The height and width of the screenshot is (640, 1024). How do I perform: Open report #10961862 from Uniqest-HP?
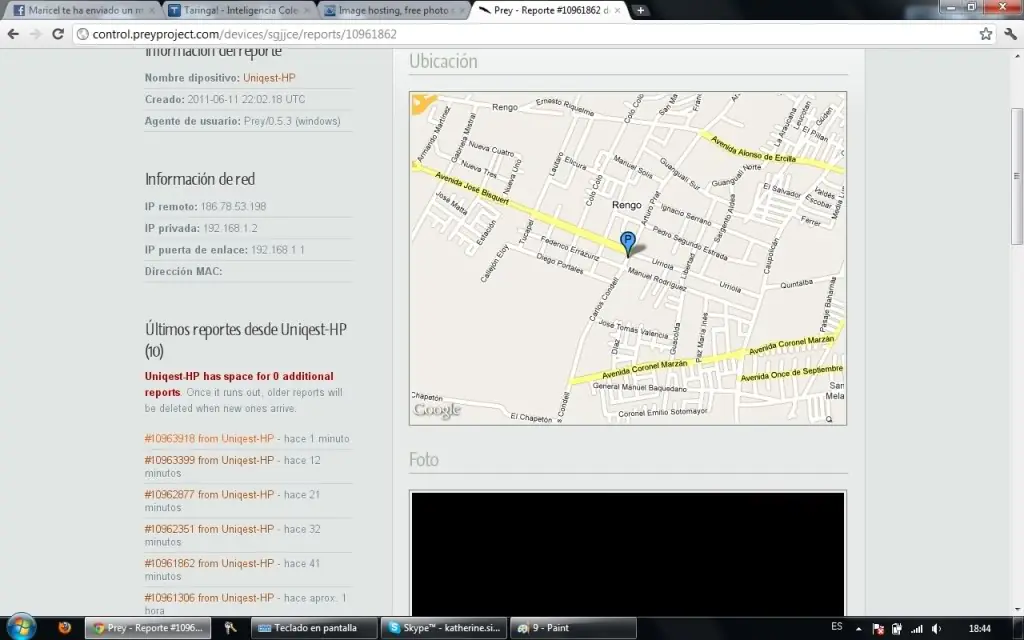pos(209,564)
